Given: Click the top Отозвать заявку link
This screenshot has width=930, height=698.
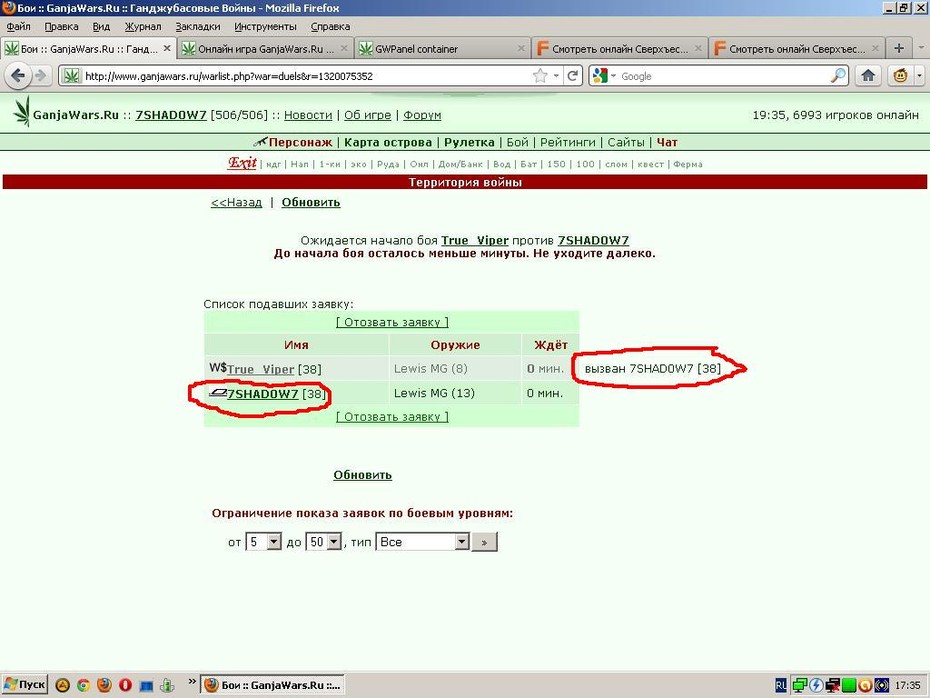Looking at the screenshot, I should pyautogui.click(x=392, y=322).
